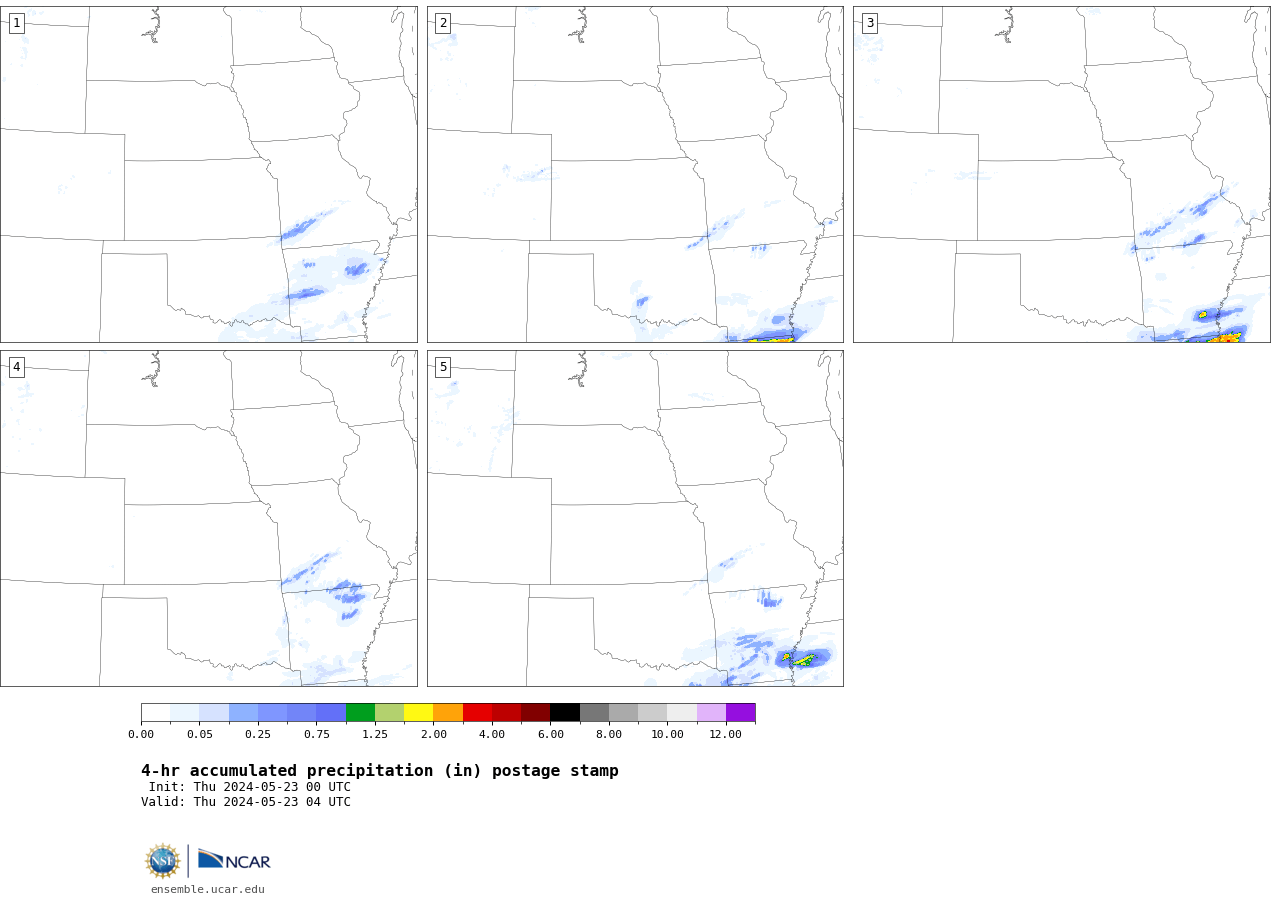Open ensemble member 5 precipitation map
Screen dimensions: 1280x901
coord(635,518)
